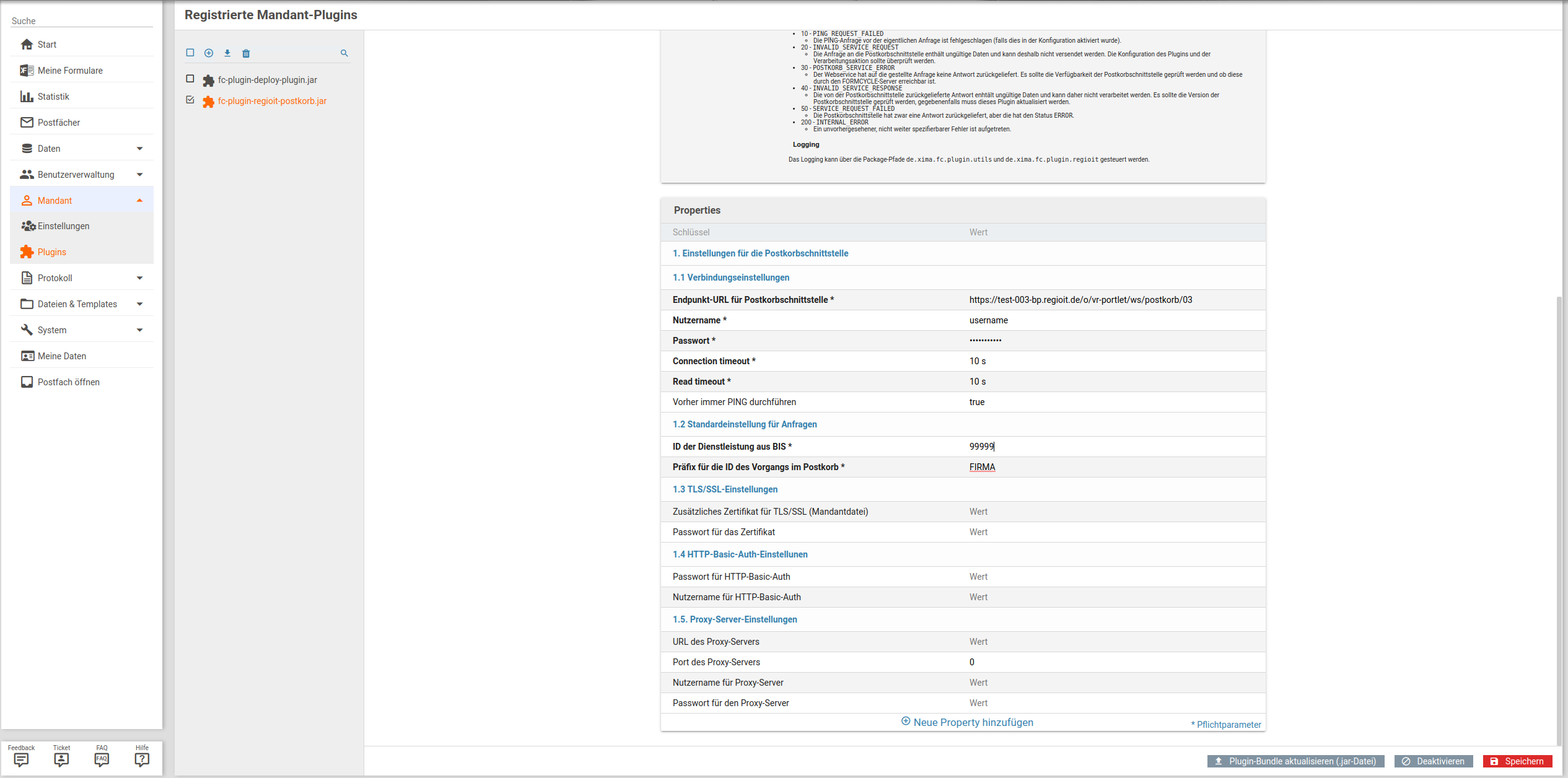
Task: Open the Ticket icon at bottom
Action: pos(61,759)
